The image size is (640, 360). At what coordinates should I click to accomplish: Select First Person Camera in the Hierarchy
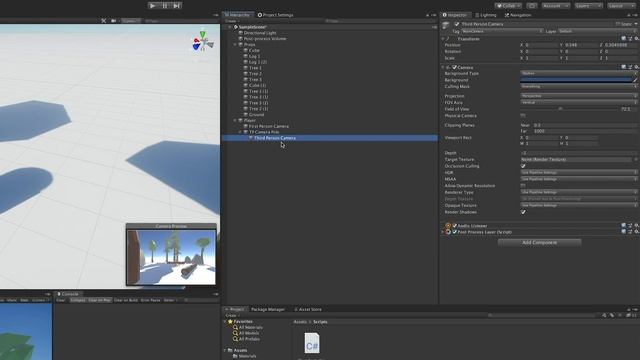coord(269,126)
